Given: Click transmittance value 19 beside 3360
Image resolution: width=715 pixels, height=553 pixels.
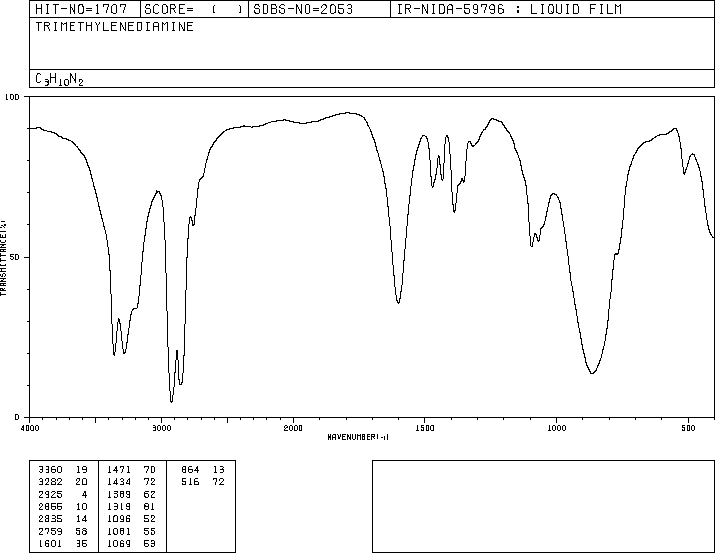Looking at the screenshot, I should click(81, 470).
